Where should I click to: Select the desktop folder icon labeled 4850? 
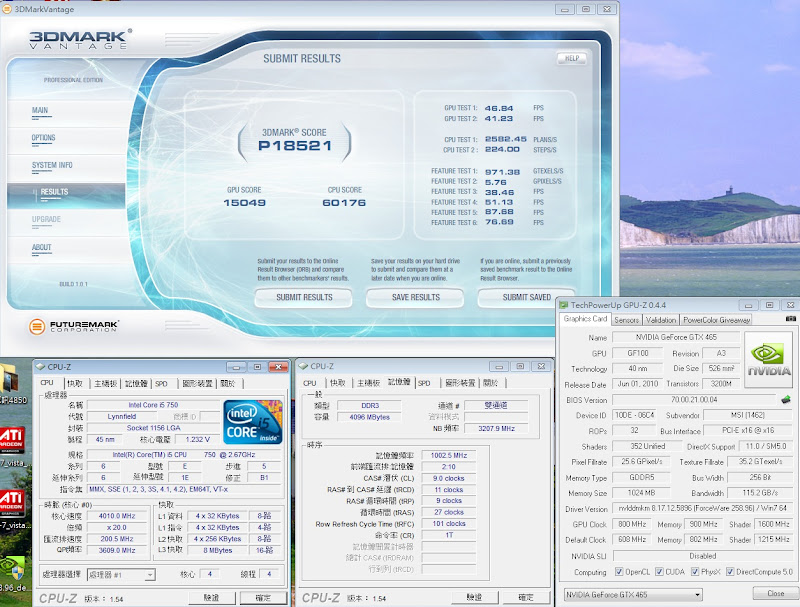(9, 378)
